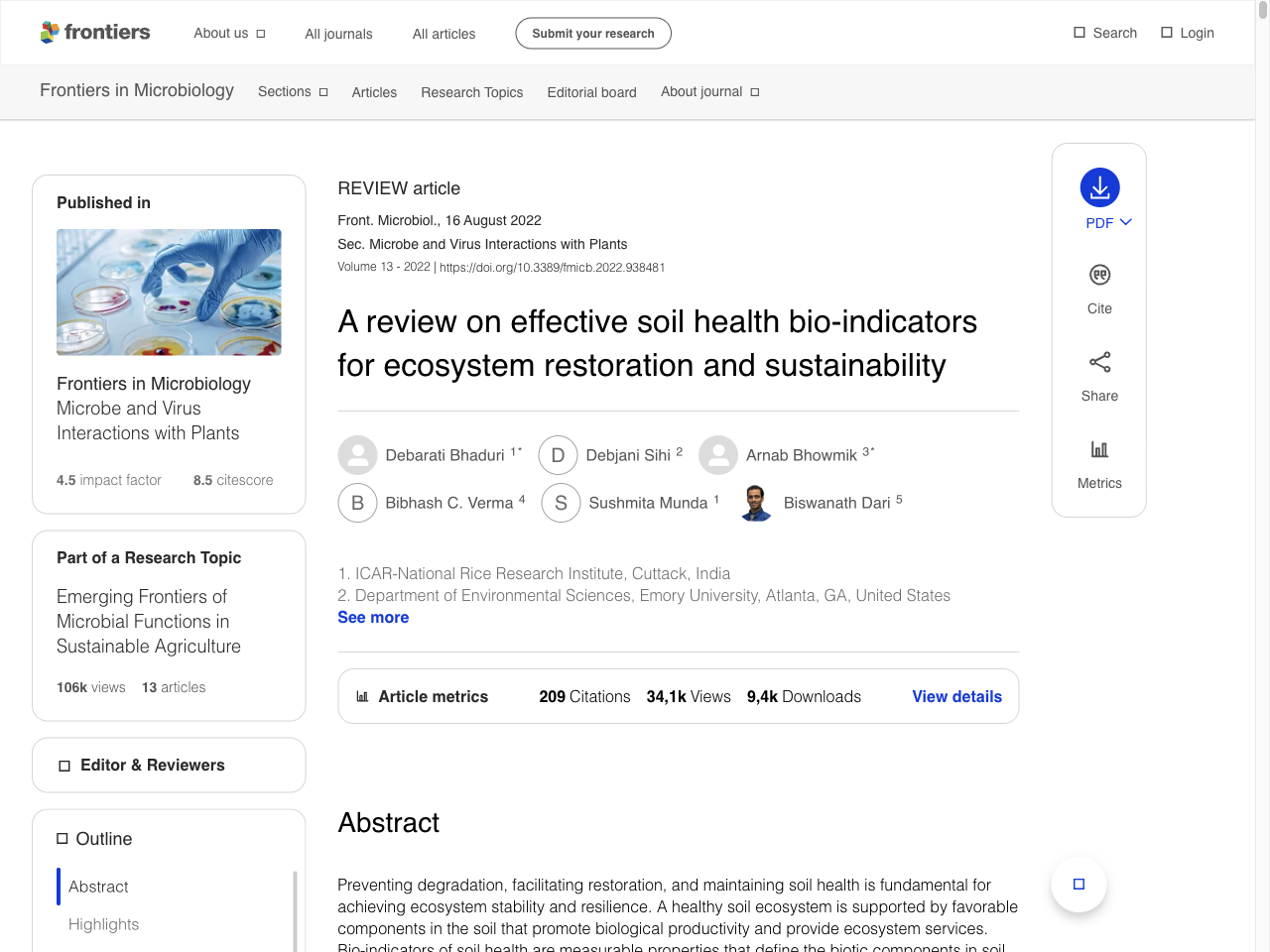This screenshot has height=952, width=1270.
Task: Open View details for article metrics
Action: pyautogui.click(x=956, y=696)
